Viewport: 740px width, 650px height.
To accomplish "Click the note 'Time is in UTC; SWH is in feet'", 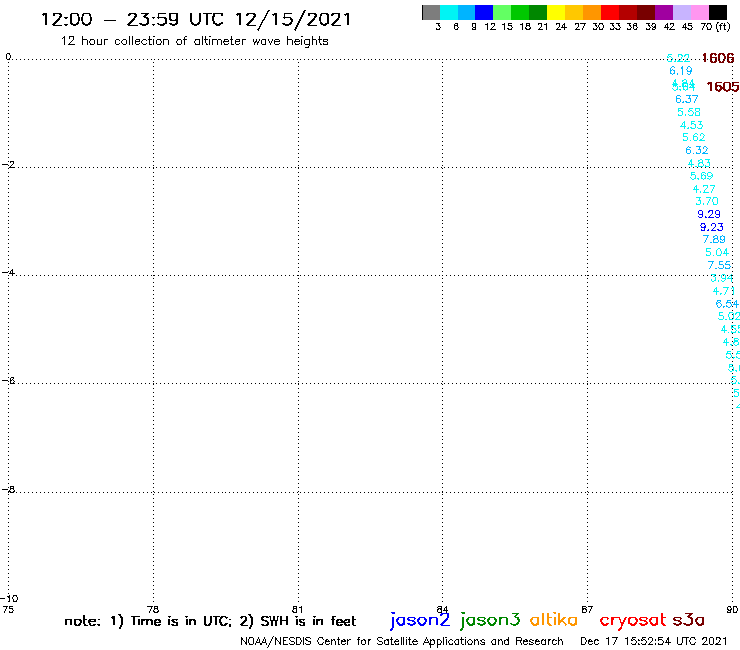I will coord(210,621).
